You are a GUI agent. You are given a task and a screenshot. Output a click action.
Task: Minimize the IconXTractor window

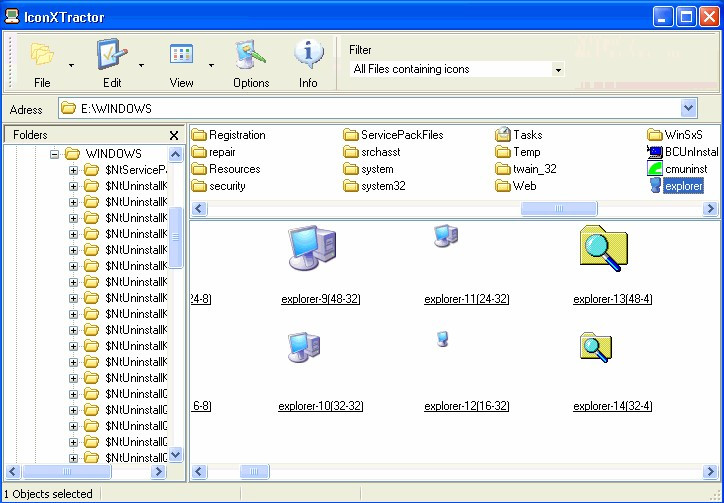[x=663, y=17]
